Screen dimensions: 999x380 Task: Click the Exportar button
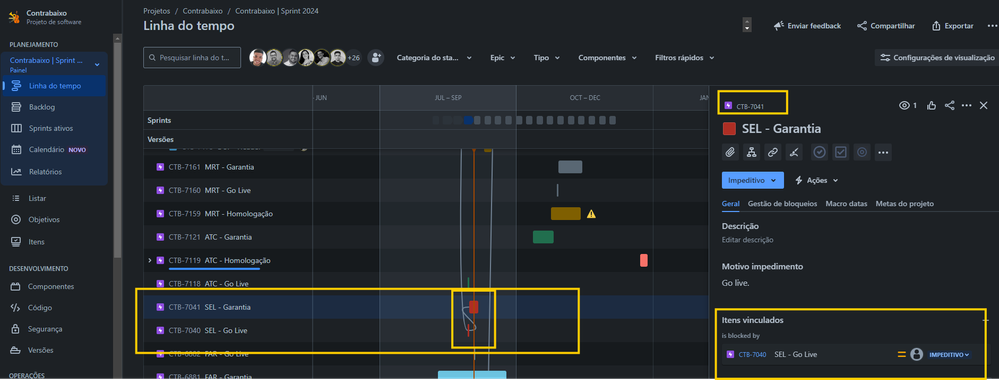[x=952, y=26]
